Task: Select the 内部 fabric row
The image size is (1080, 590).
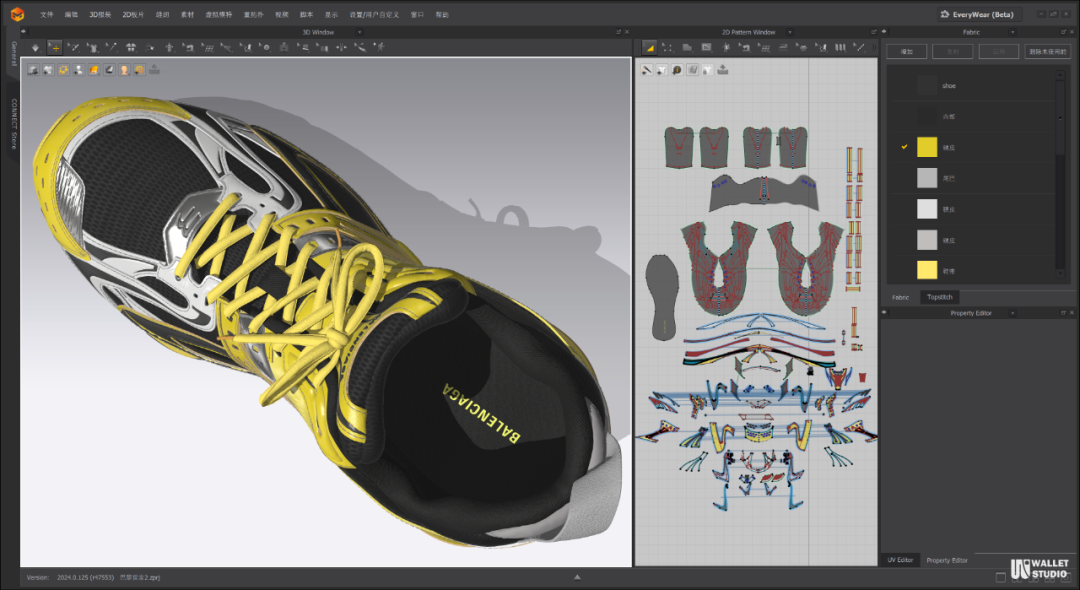Action: 971,116
